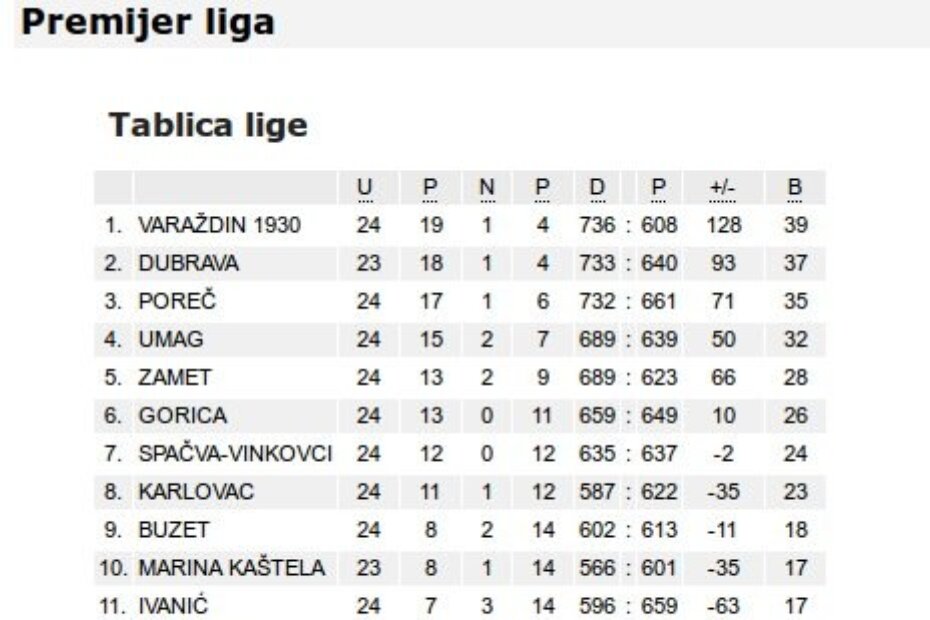Click the Tablica lige section title
The width and height of the screenshot is (930, 620).
point(208,126)
